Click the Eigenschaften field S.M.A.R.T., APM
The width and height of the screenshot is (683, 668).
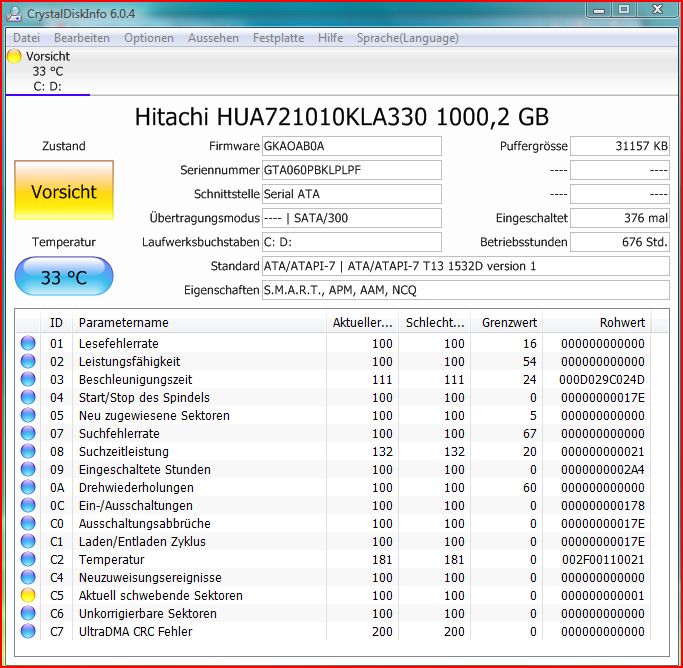[x=466, y=290]
